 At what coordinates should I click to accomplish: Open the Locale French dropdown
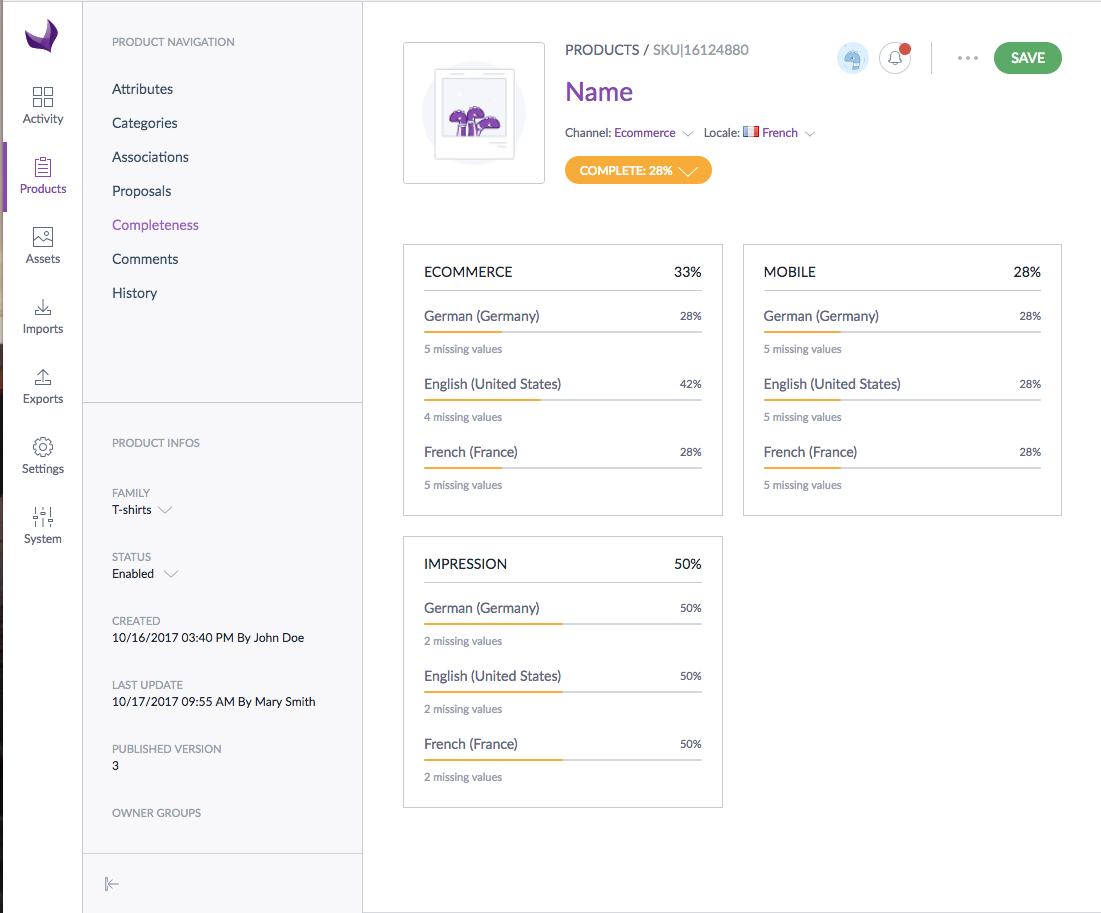point(780,132)
